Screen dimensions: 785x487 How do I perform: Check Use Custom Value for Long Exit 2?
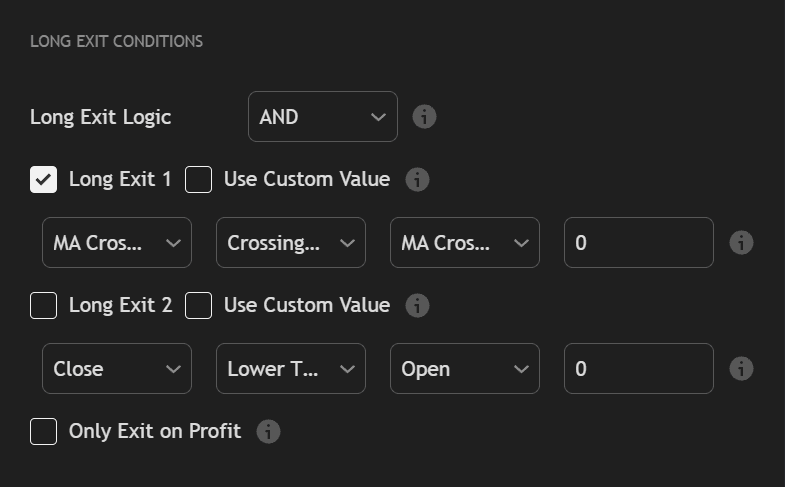coord(199,305)
